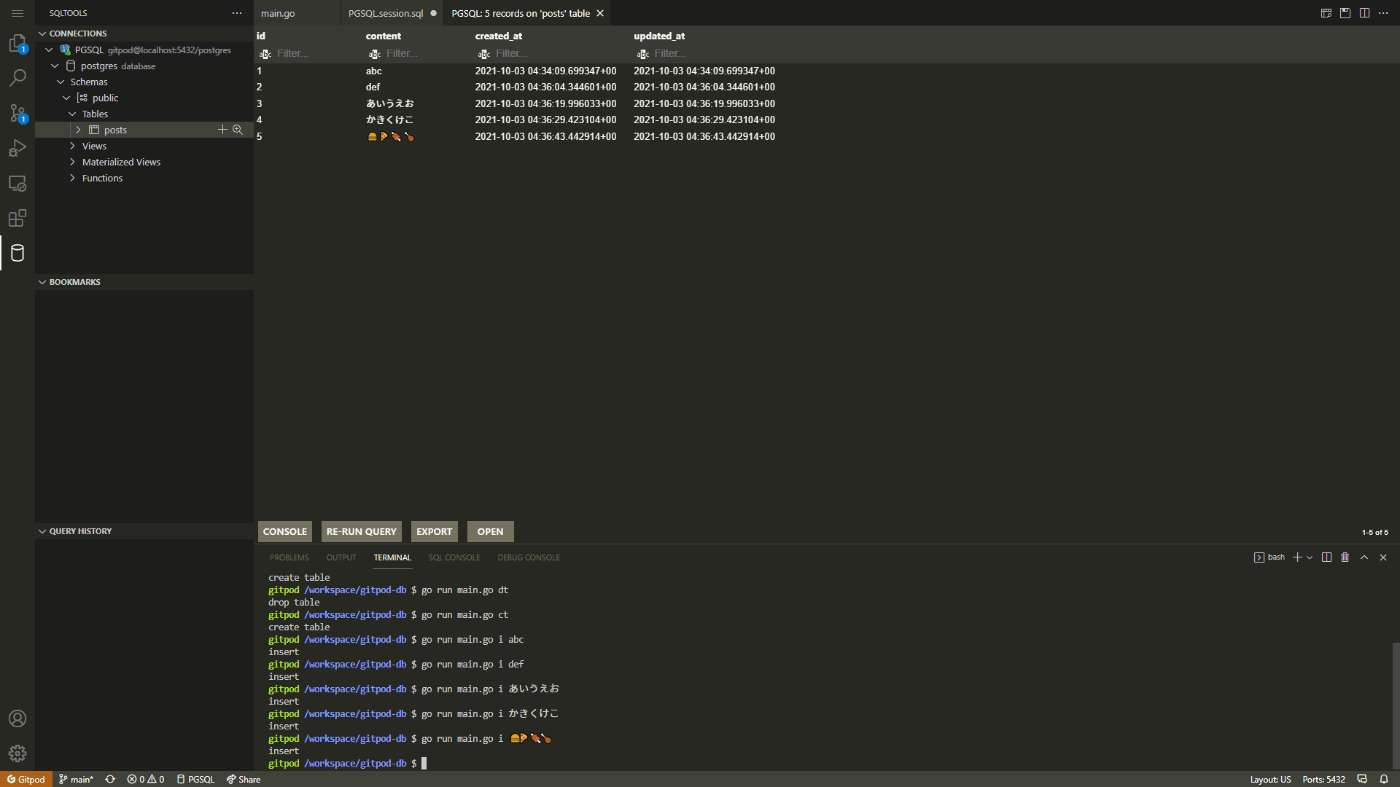Collapse the CONNECTIONS section
Image resolution: width=1400 pixels, height=787 pixels.
coord(43,33)
